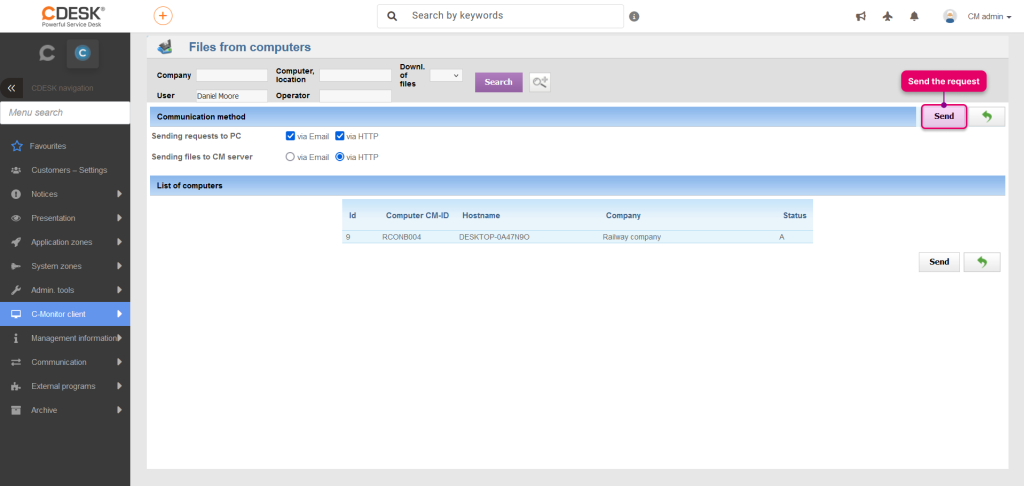This screenshot has width=1024, height=486.
Task: Focus the Search by keywords field
Action: coord(500,16)
